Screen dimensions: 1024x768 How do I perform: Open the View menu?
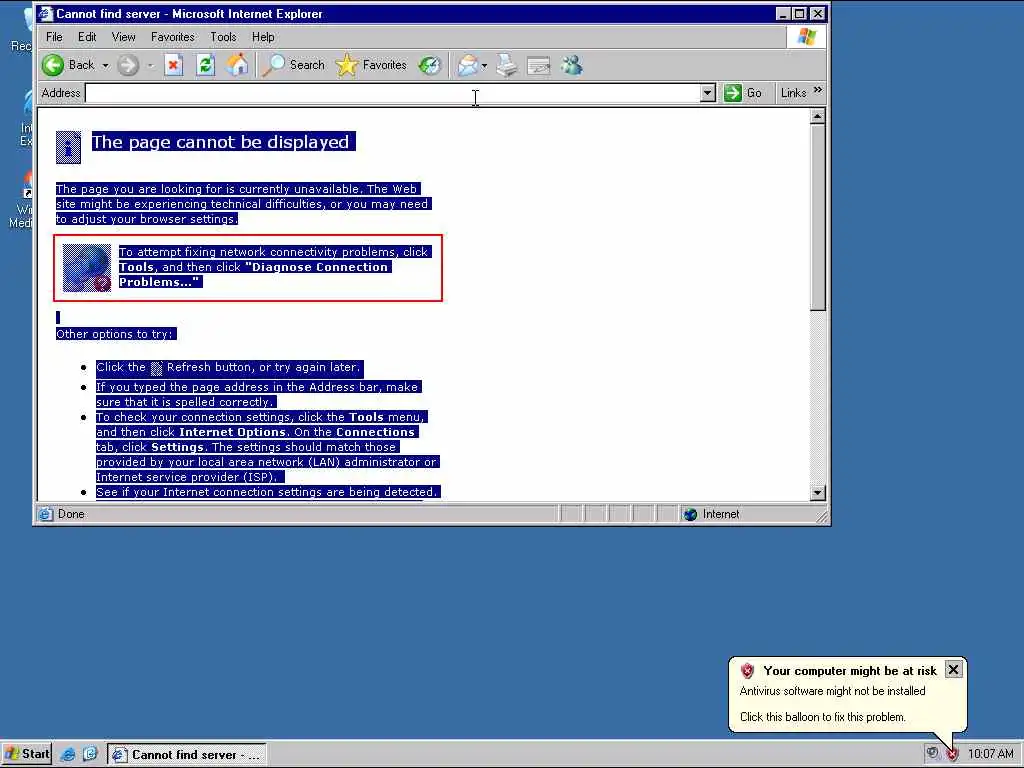[x=123, y=37]
